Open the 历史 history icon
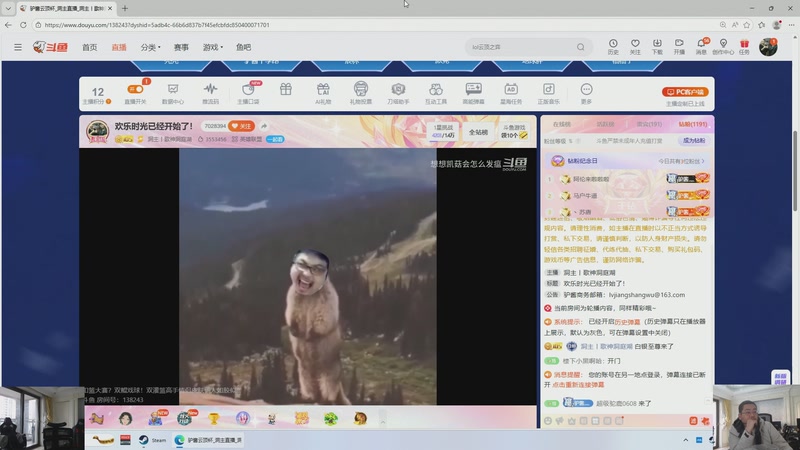The height and width of the screenshot is (450, 800). (x=613, y=46)
